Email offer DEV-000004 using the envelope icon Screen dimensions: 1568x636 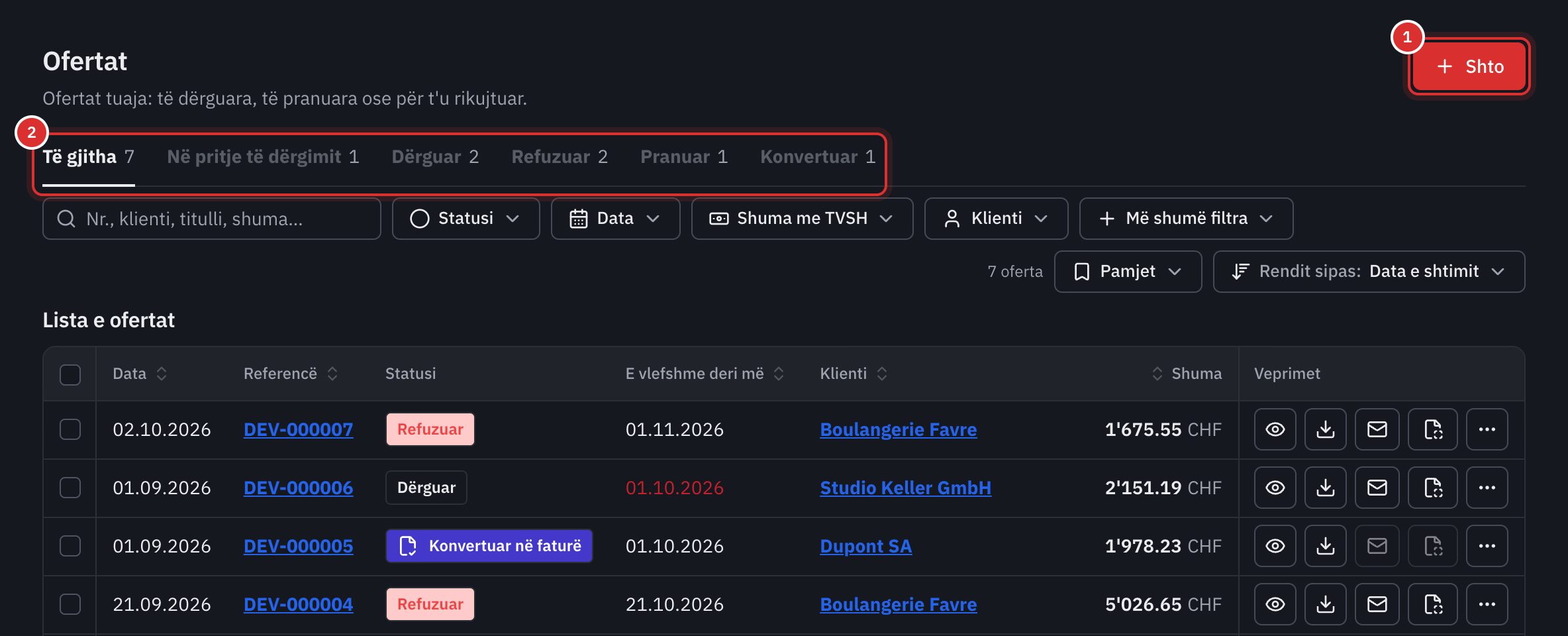click(1377, 604)
